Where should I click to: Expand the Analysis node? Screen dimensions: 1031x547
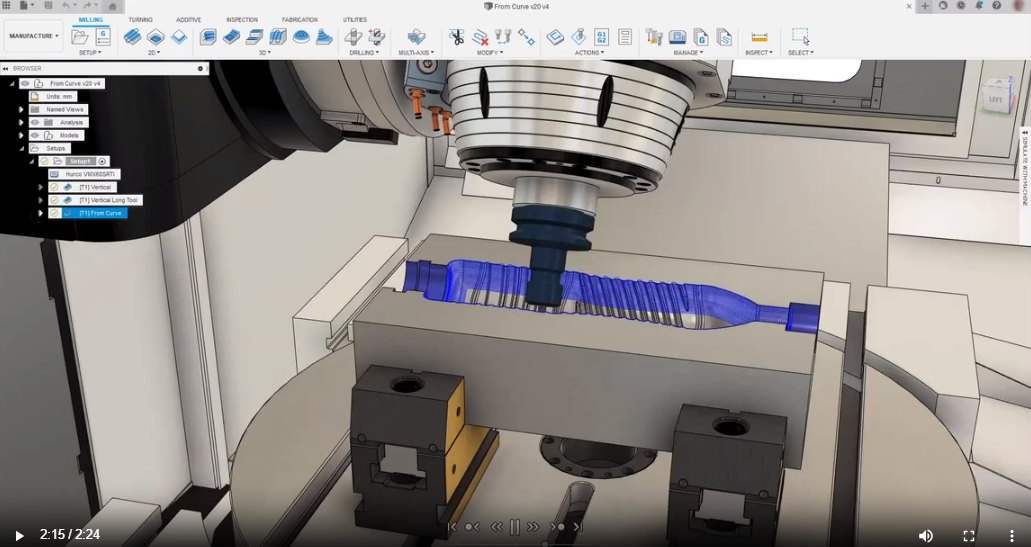coord(21,122)
